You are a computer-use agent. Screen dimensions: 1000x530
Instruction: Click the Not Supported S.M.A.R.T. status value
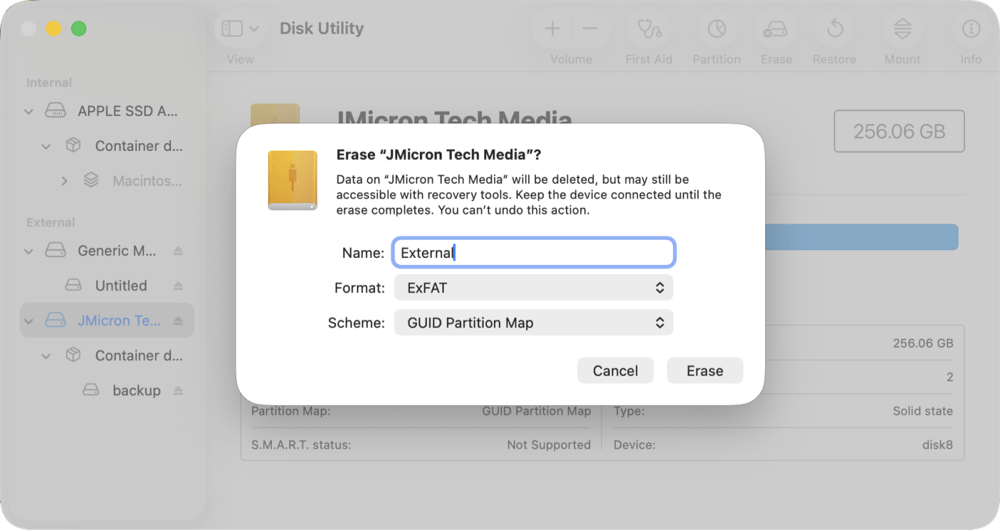tap(548, 445)
